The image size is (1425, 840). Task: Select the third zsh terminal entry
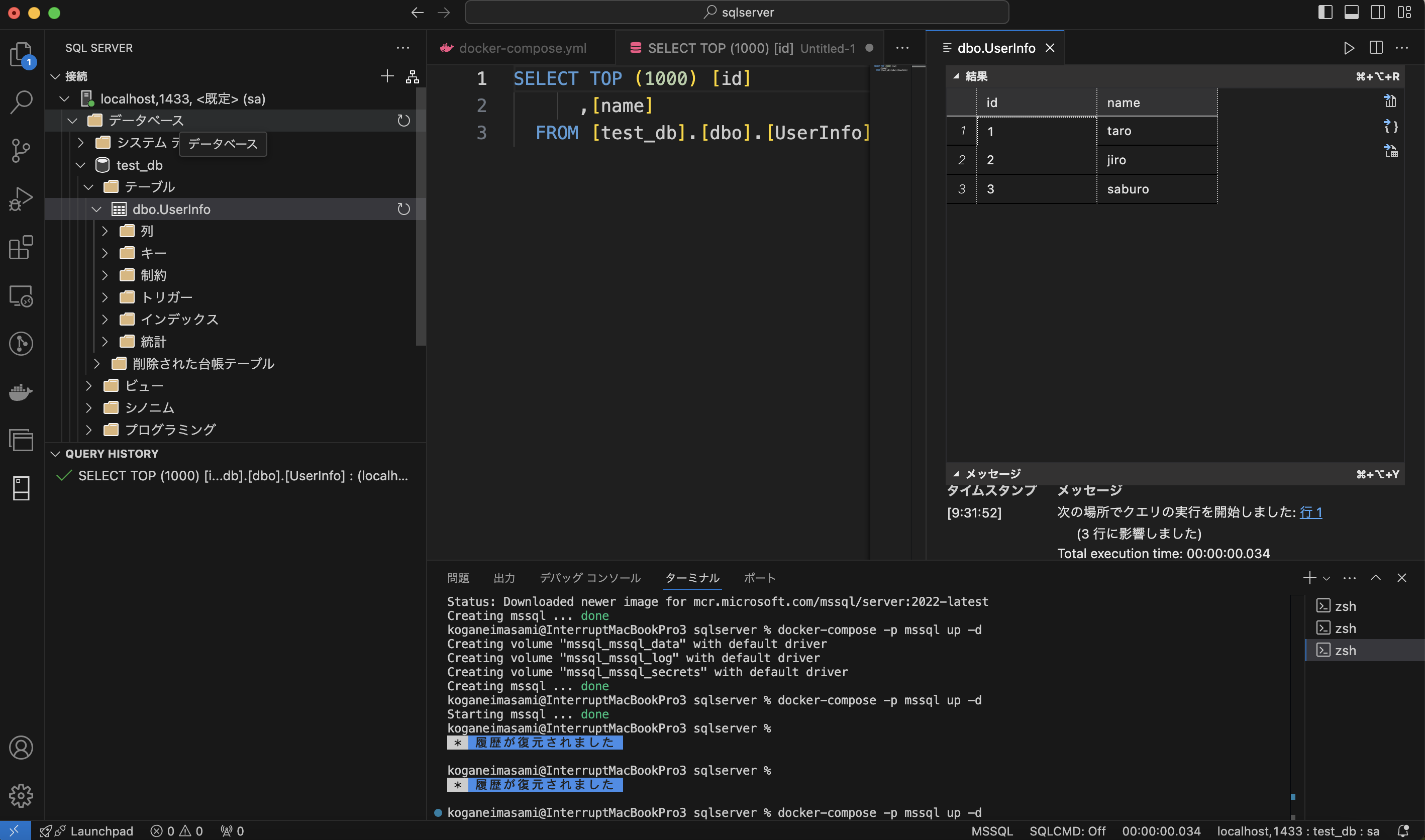(1365, 651)
